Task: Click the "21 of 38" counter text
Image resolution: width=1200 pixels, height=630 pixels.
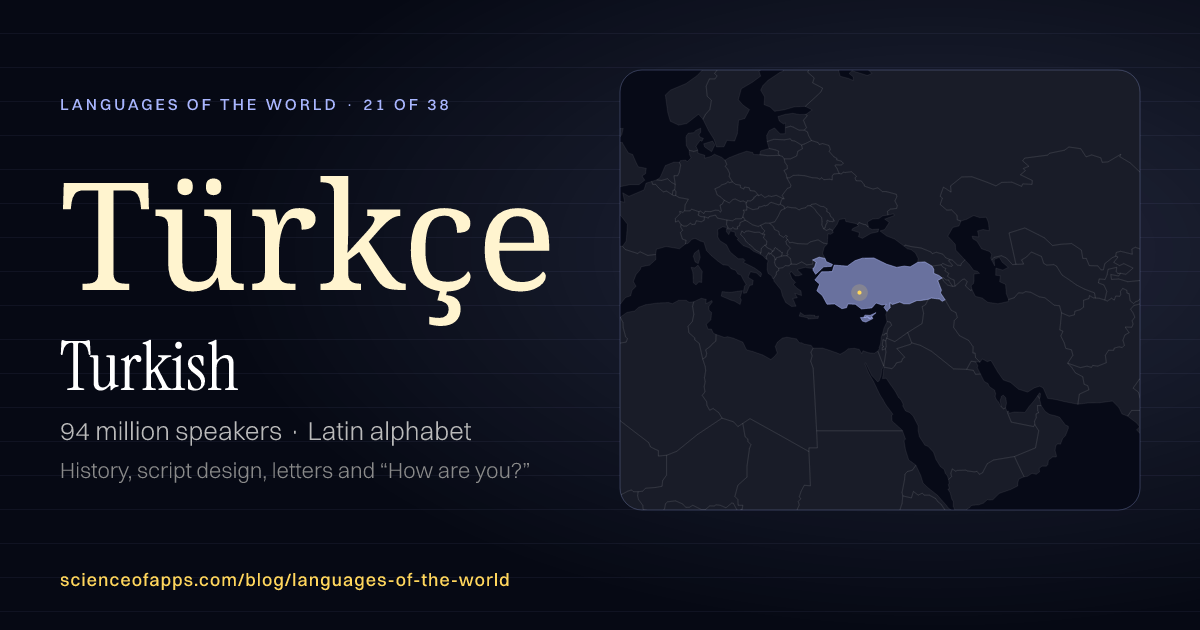Action: 407,104
